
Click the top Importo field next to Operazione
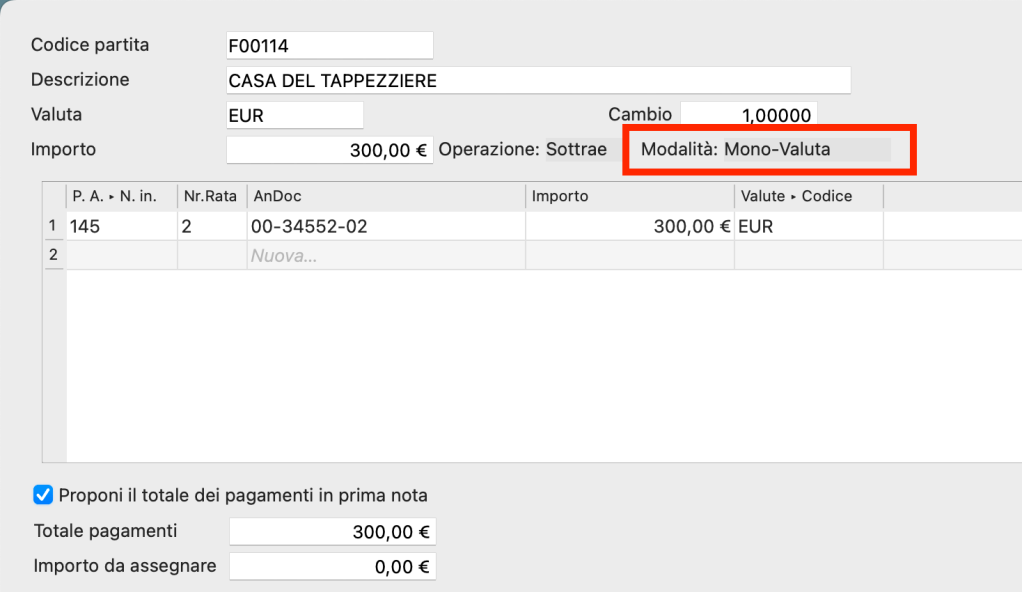pyautogui.click(x=330, y=151)
